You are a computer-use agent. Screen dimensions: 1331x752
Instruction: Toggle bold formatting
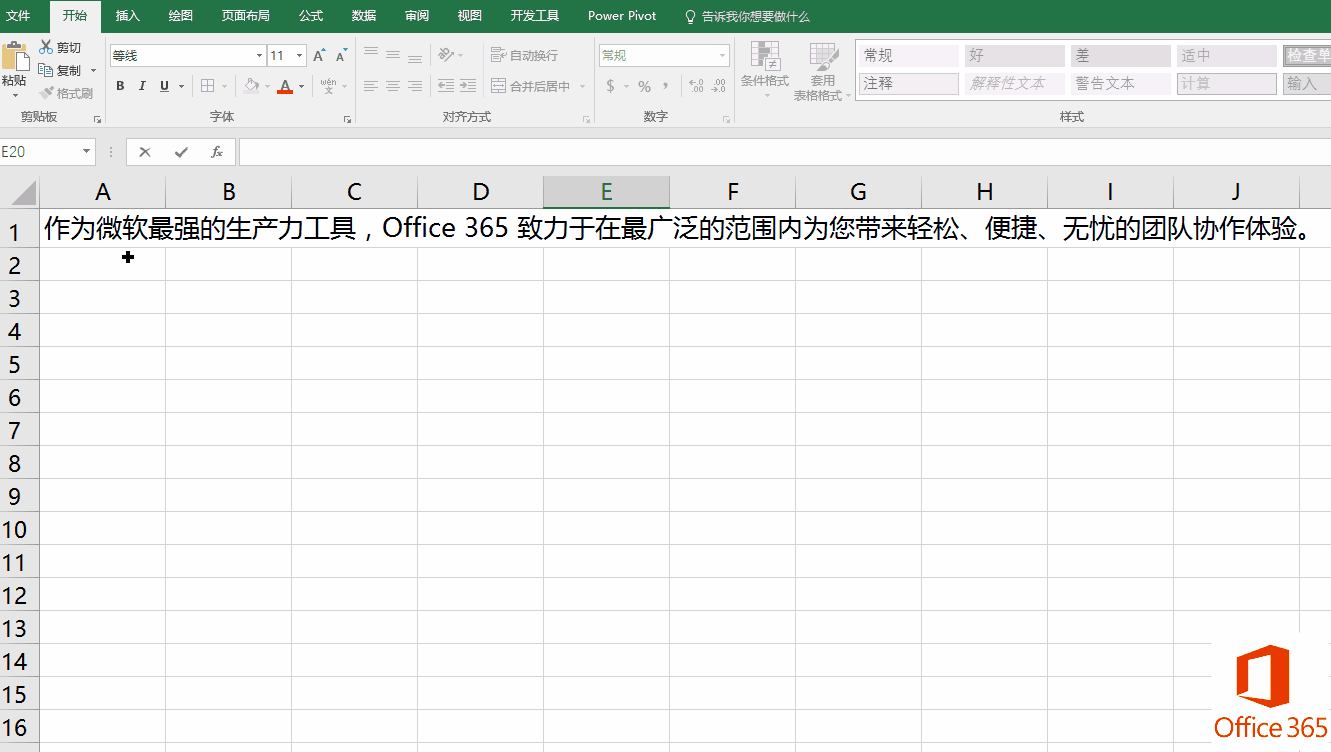point(120,86)
